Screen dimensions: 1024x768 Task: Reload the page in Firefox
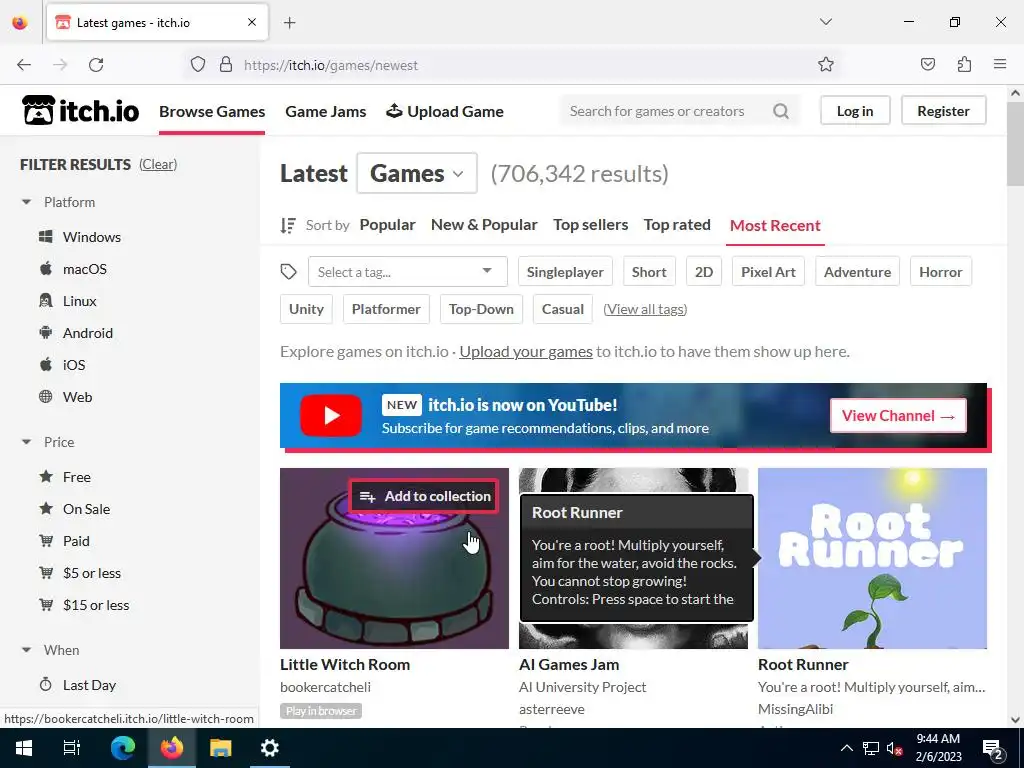pyautogui.click(x=96, y=65)
